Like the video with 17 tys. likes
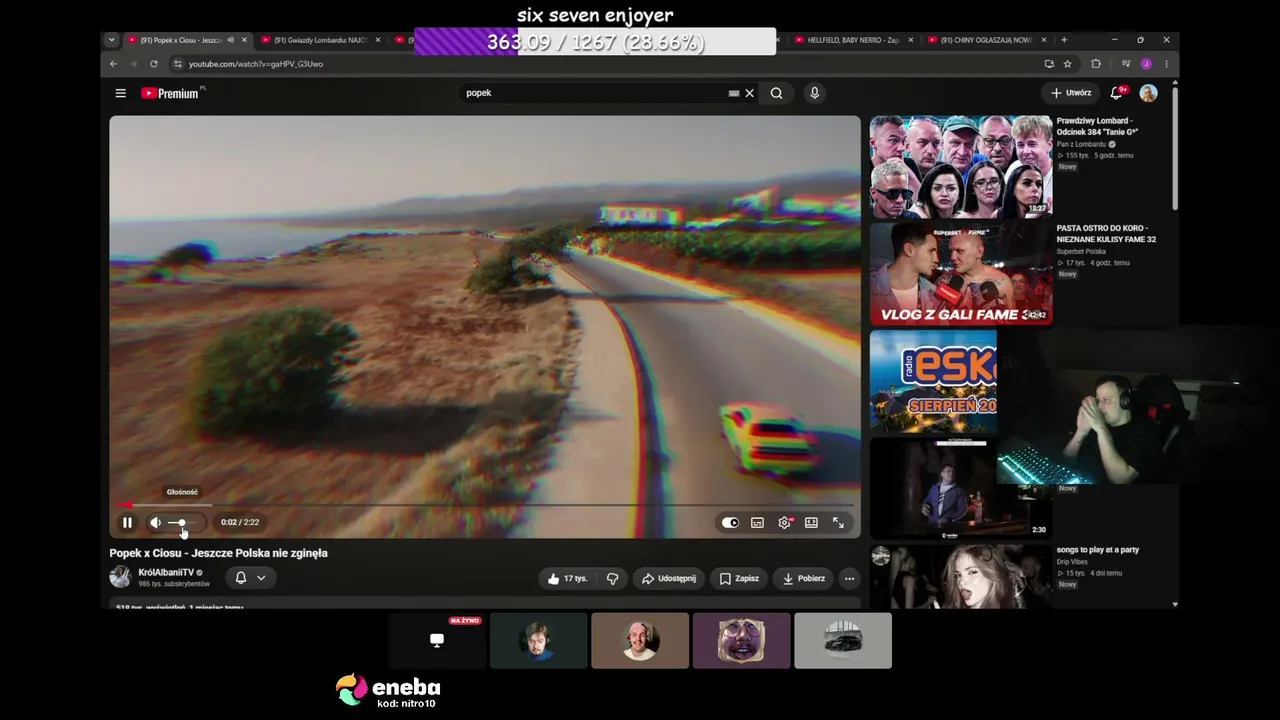The width and height of the screenshot is (1280, 720). point(567,578)
